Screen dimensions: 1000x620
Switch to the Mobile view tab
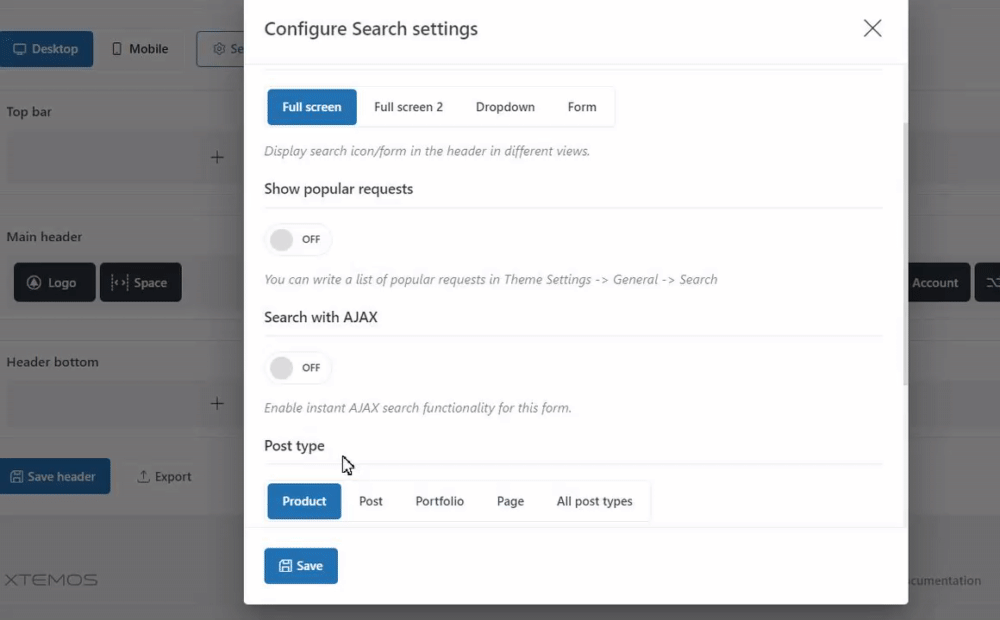[x=140, y=49]
